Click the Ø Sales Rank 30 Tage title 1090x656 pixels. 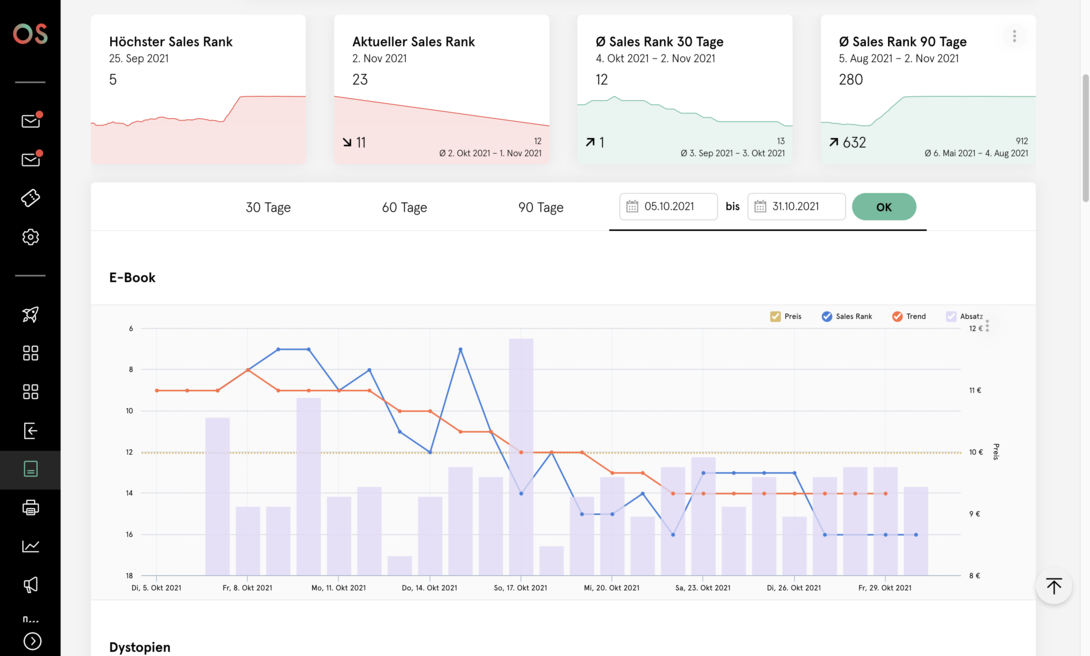(660, 42)
